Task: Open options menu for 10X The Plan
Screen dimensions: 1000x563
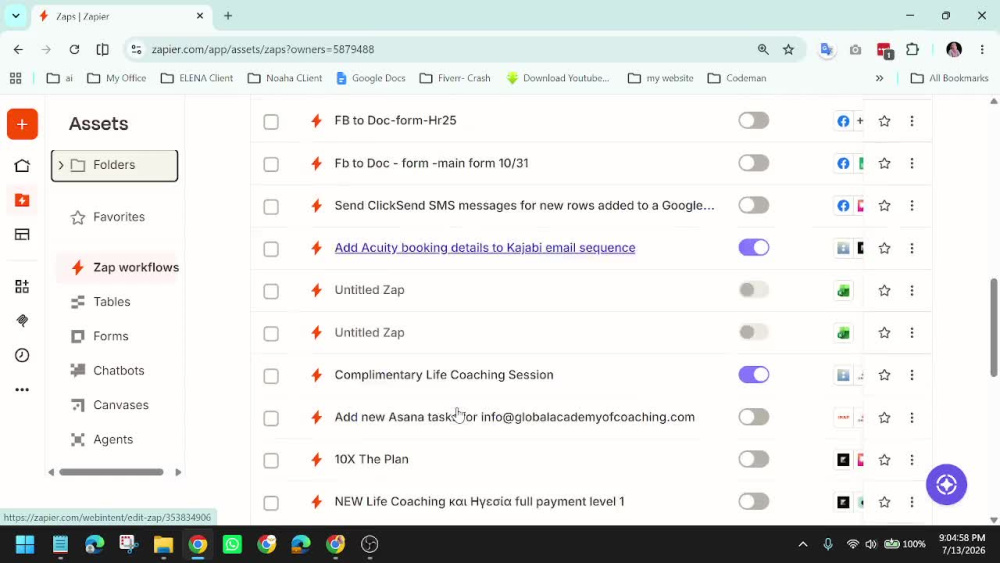Action: tap(911, 460)
